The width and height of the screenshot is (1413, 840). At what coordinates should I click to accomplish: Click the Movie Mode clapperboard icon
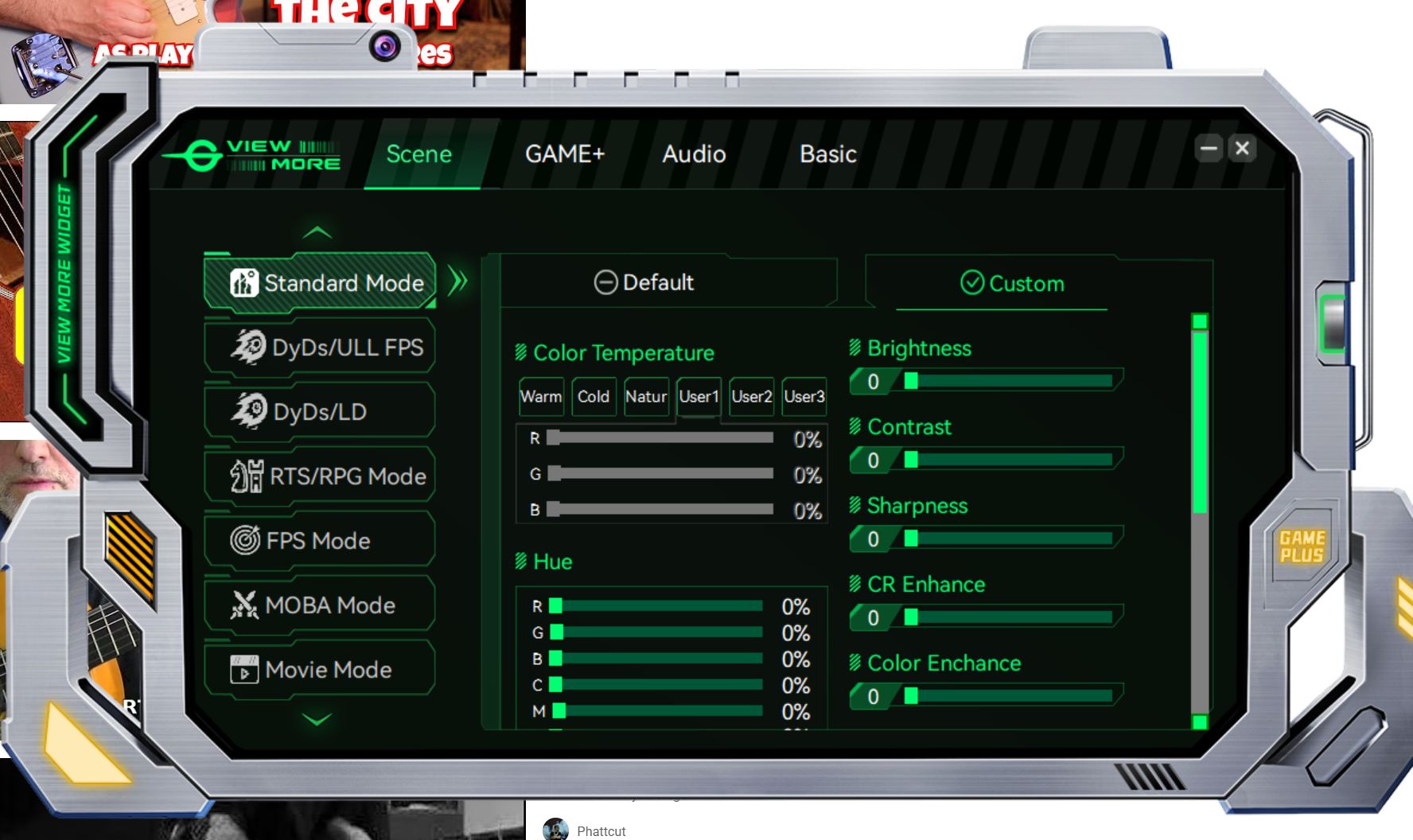pyautogui.click(x=244, y=669)
